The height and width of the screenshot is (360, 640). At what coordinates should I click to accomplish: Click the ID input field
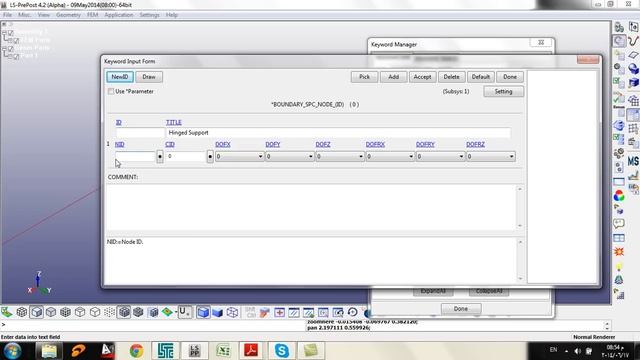[140, 133]
